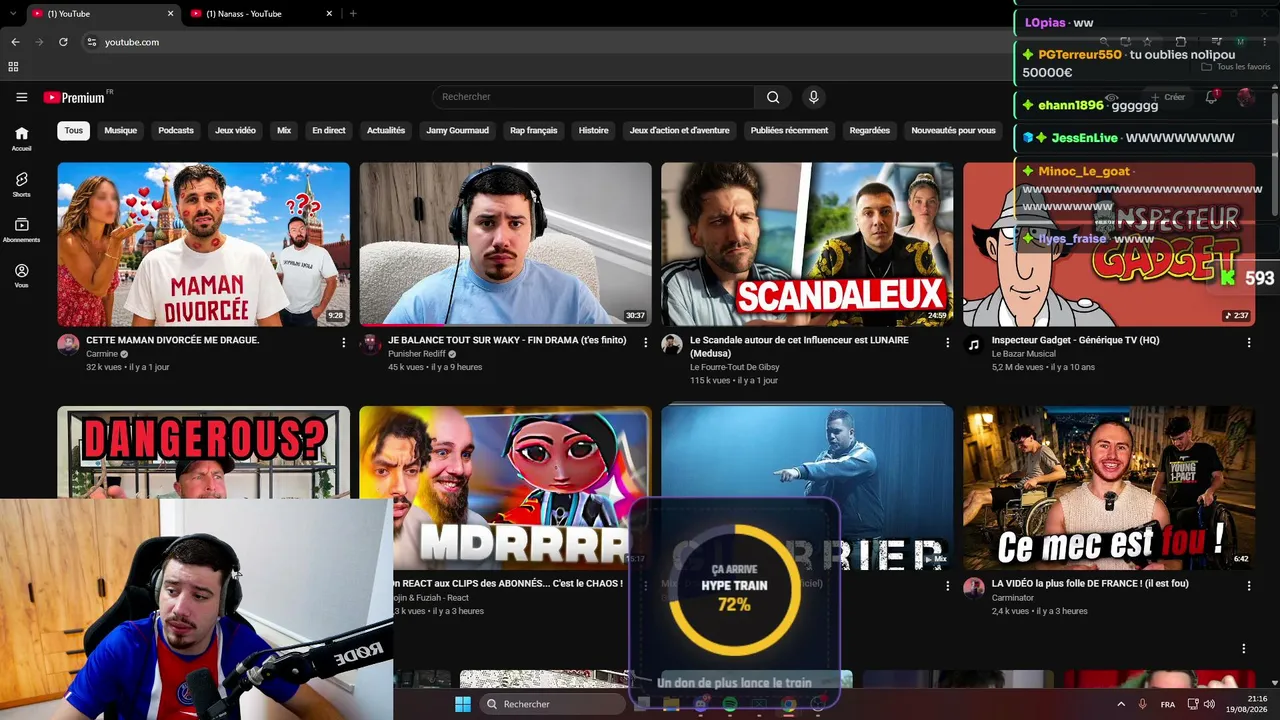Open Carminator channel avatar

(x=974, y=588)
